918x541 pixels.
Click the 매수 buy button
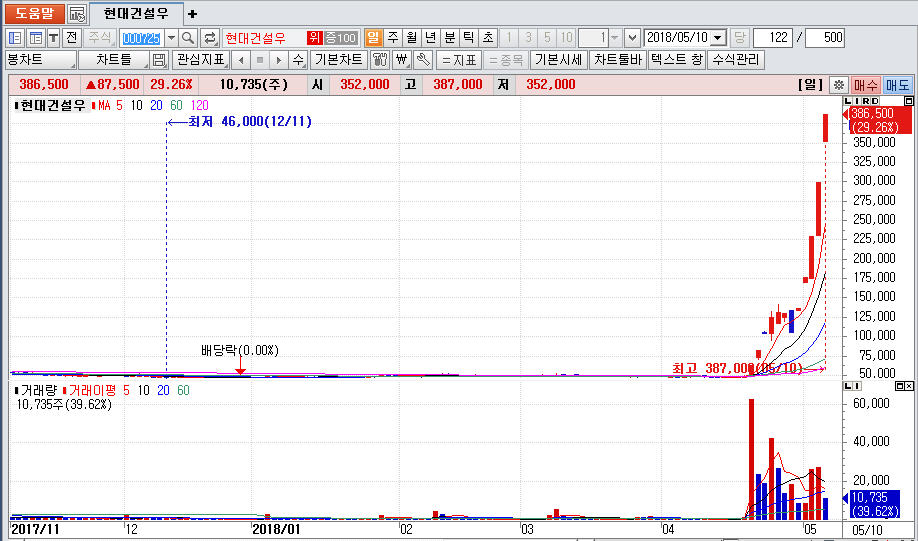tap(865, 85)
